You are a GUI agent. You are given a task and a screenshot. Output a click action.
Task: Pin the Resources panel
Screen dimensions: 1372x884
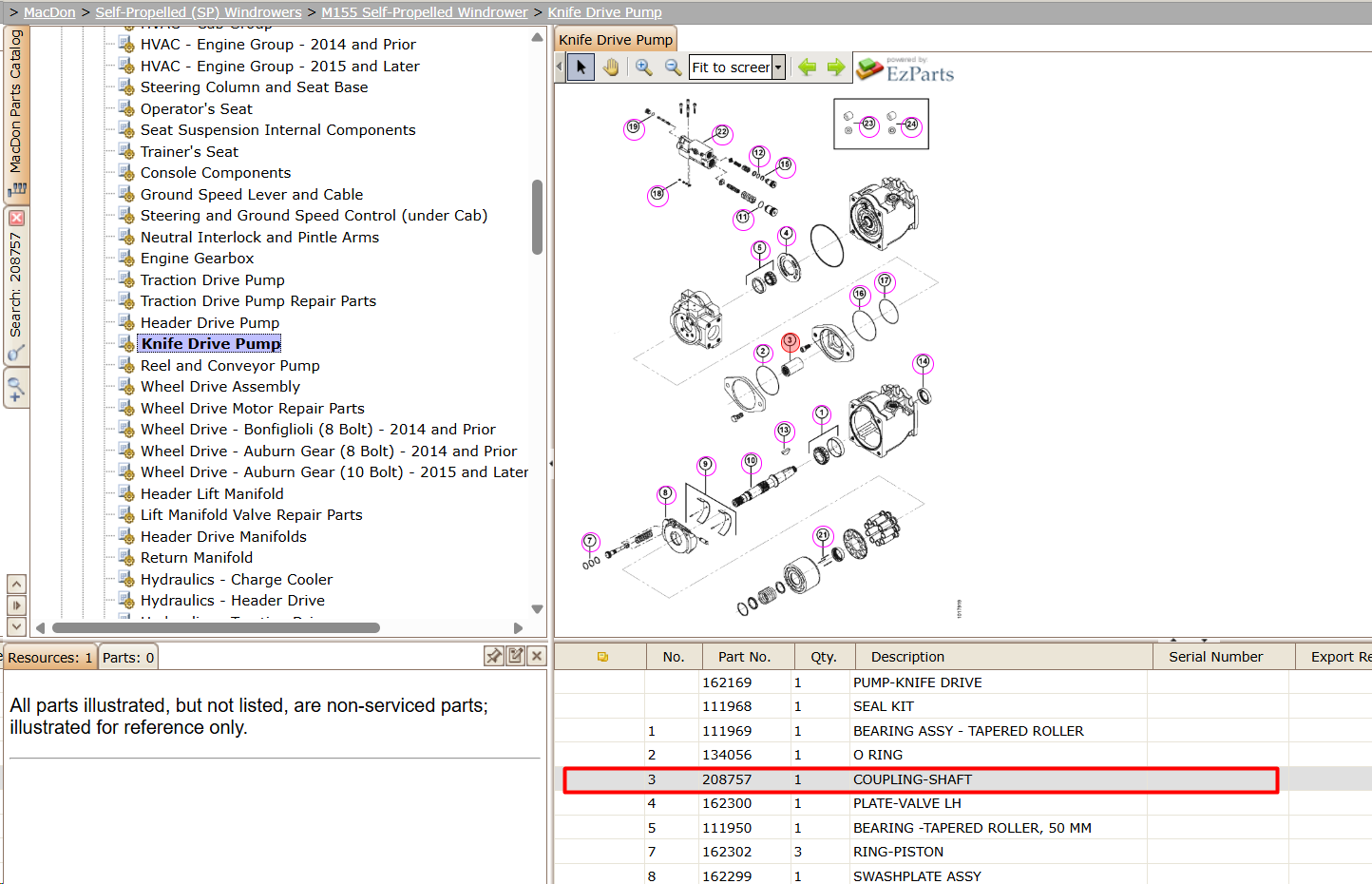click(x=494, y=656)
